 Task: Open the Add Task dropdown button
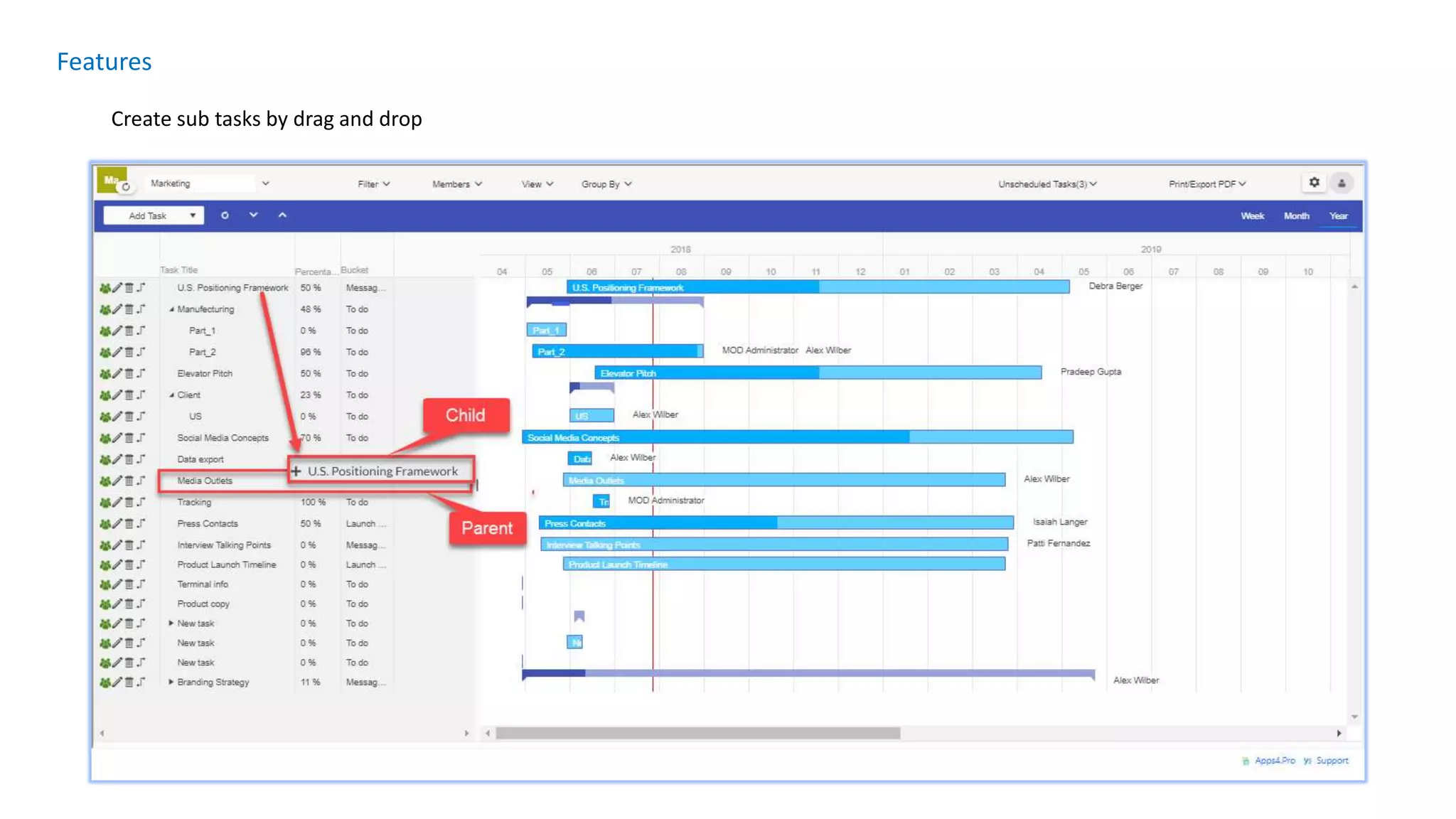(x=154, y=215)
